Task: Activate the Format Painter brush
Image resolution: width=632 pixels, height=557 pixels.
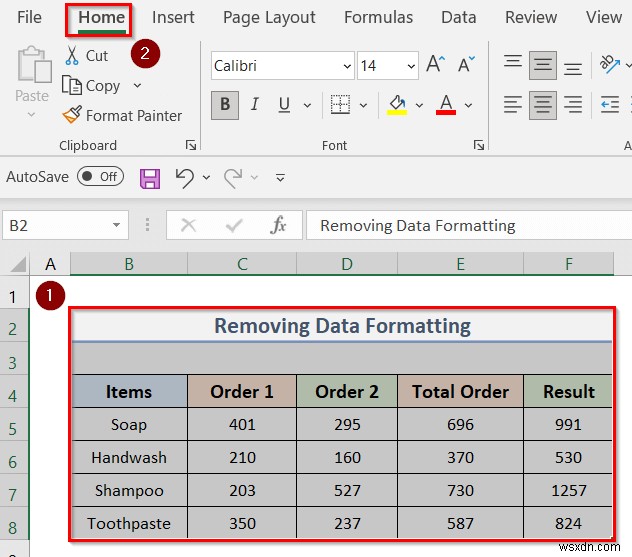Action: tap(72, 115)
